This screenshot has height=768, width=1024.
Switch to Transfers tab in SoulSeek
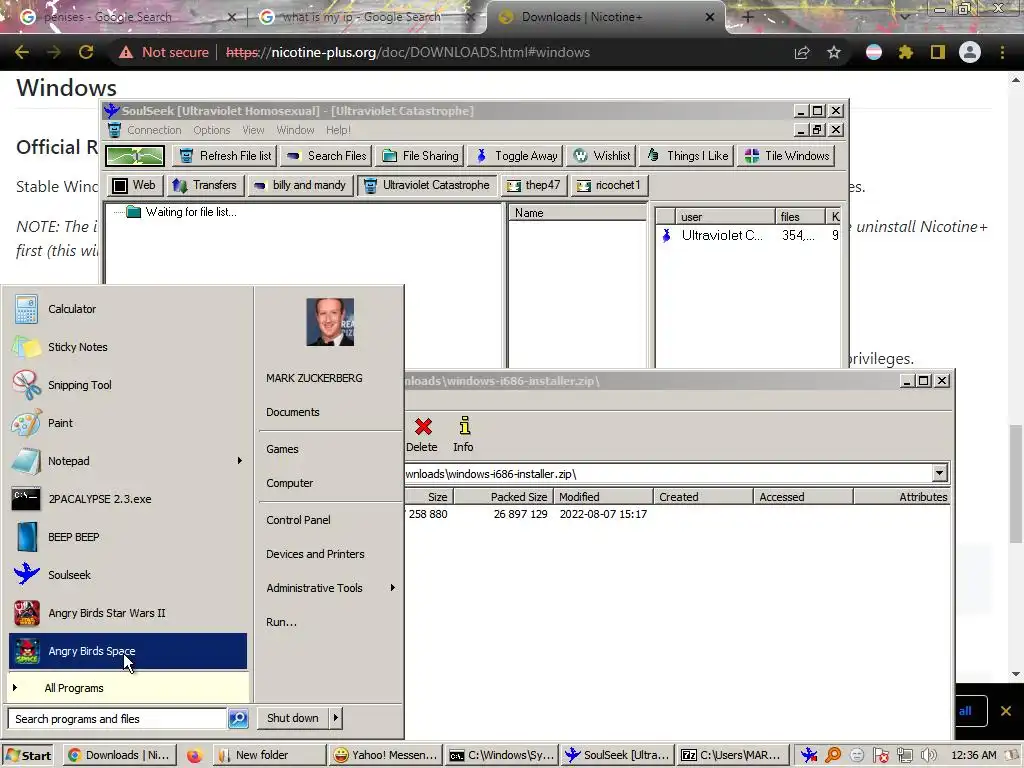[x=205, y=185]
